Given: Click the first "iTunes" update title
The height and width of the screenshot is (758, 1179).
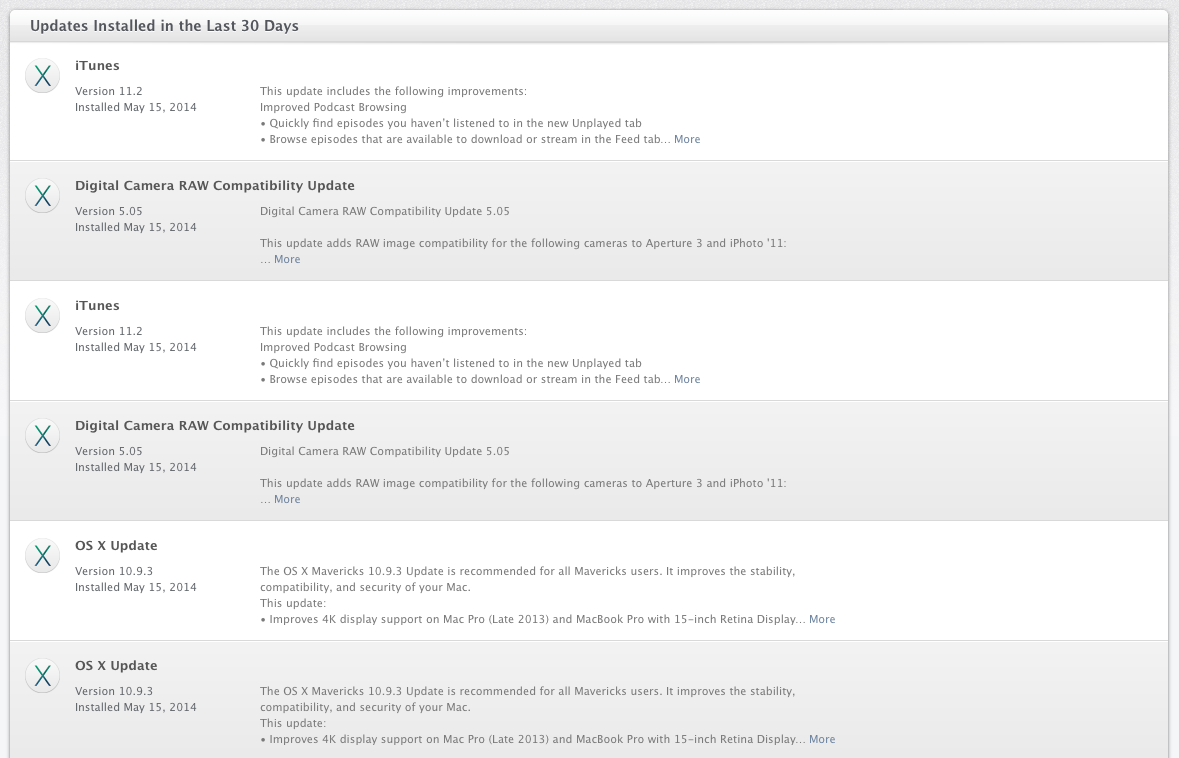Looking at the screenshot, I should point(97,65).
